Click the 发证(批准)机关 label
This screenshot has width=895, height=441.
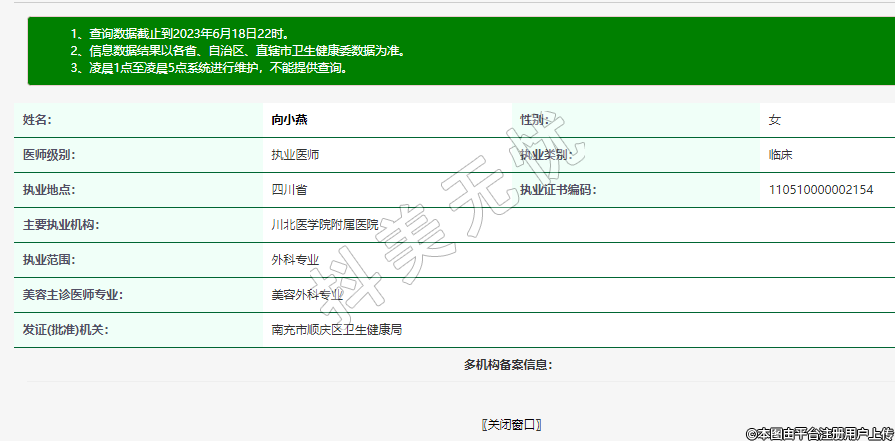click(x=65, y=329)
